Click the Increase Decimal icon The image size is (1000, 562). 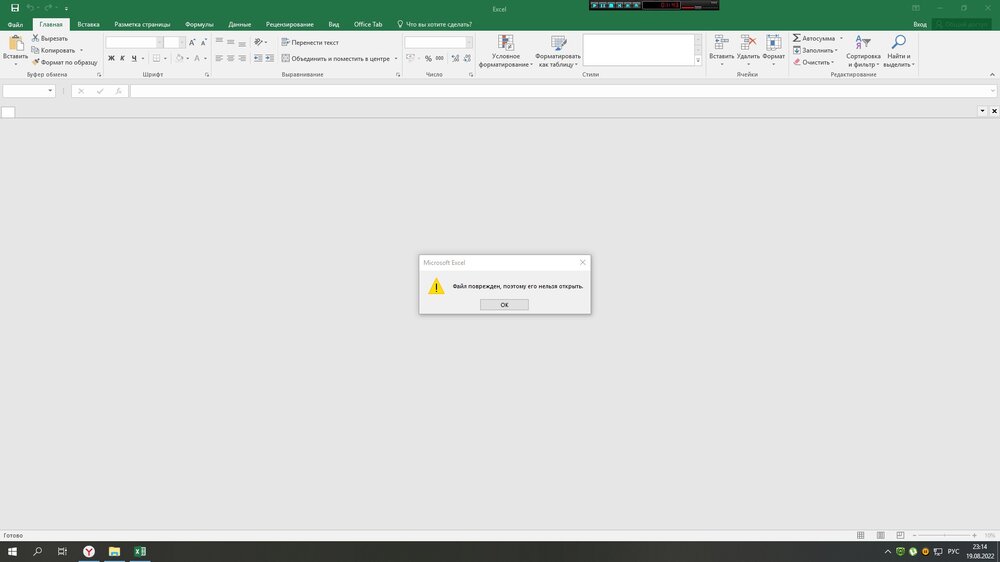tap(455, 58)
